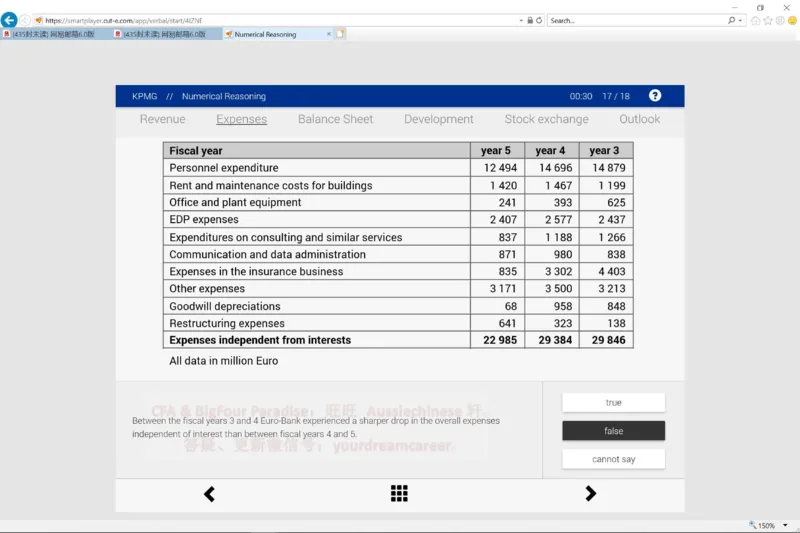
Task: Click the zoom level magnifier icon
Action: [752, 525]
